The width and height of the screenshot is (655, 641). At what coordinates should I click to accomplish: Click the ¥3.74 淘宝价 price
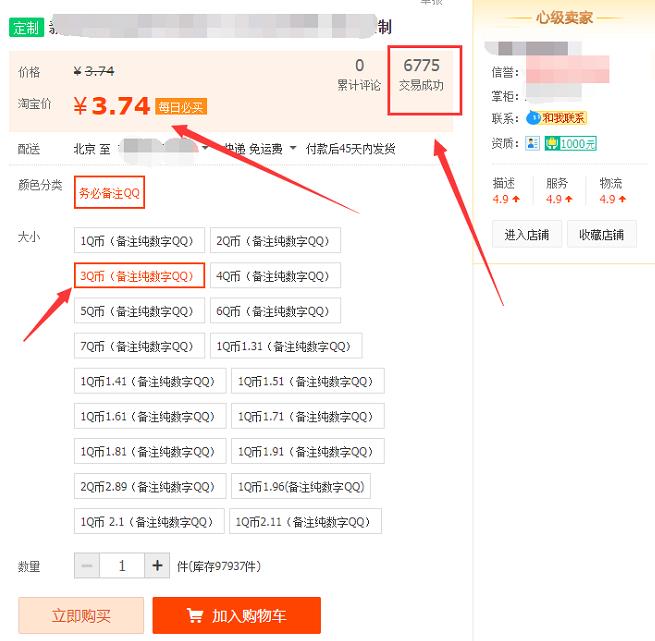click(x=112, y=105)
